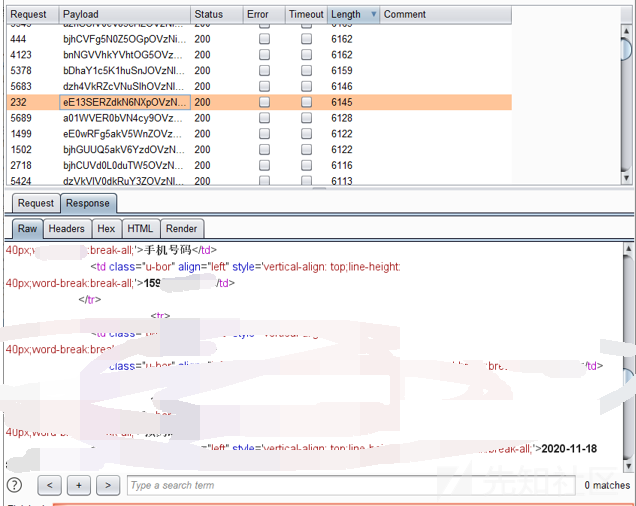Go to previous search match button
The image size is (636, 506).
tap(49, 485)
